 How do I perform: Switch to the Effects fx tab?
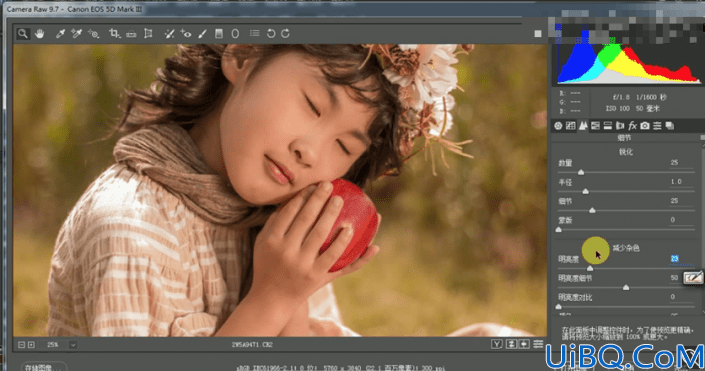(x=633, y=126)
